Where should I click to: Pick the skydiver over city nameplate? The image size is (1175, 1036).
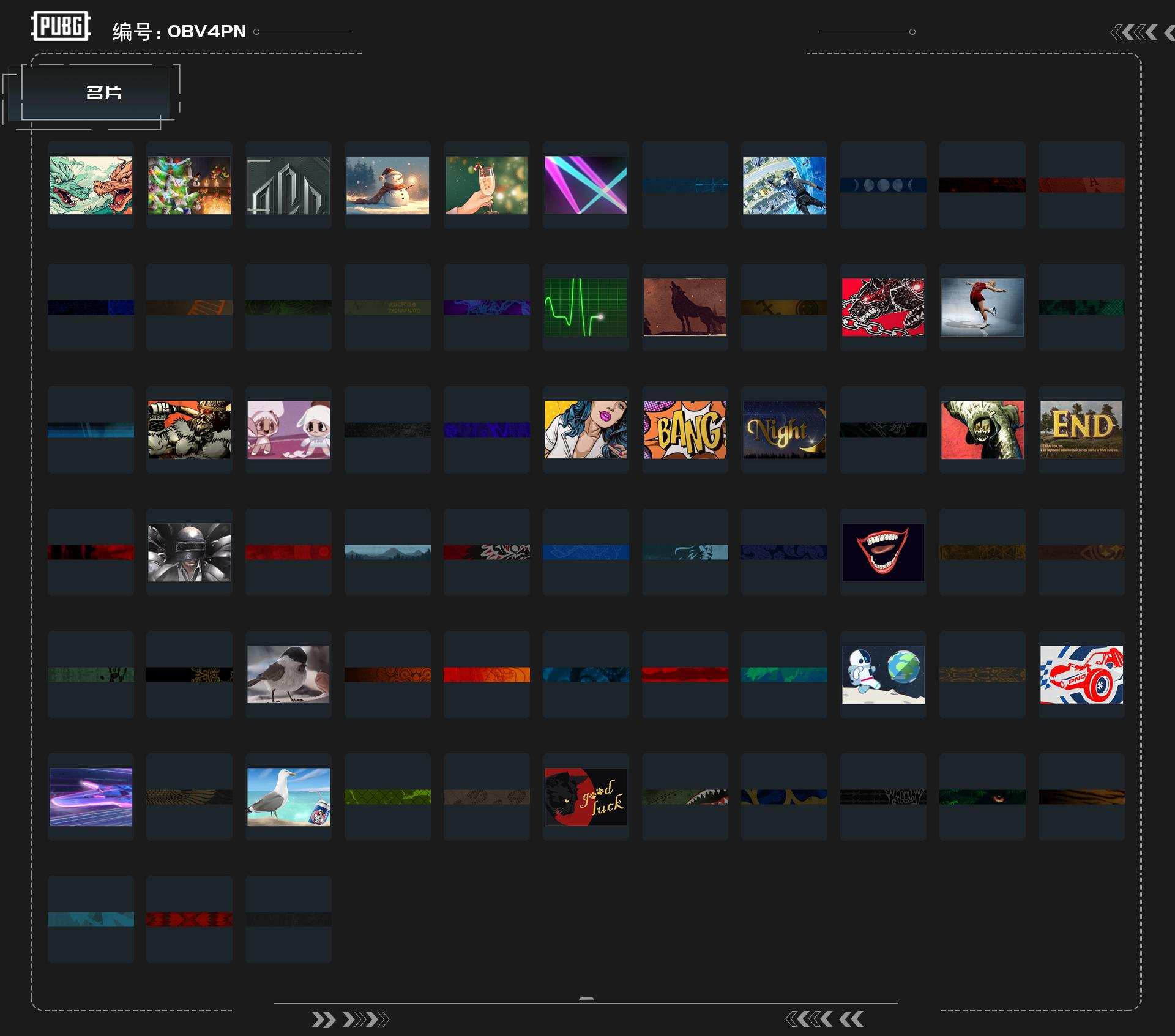tap(784, 185)
